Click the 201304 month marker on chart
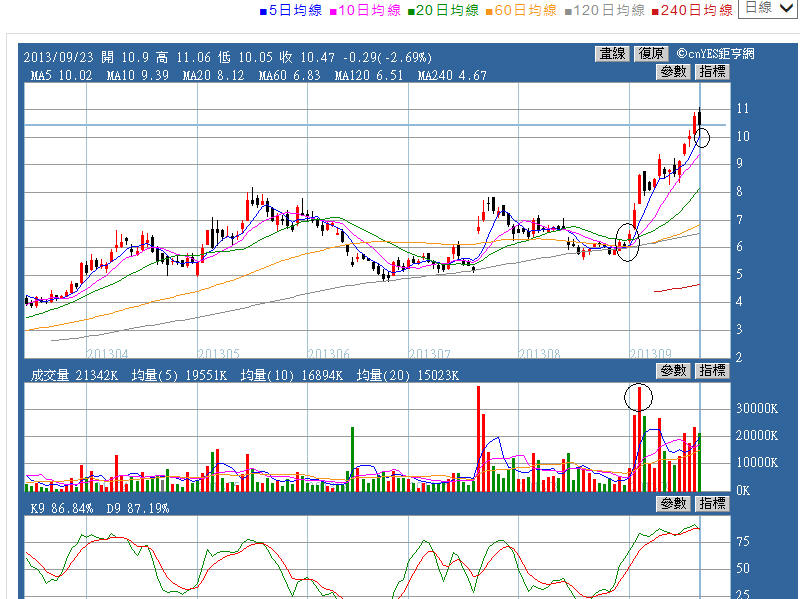This screenshot has width=800, height=599. pos(107,353)
